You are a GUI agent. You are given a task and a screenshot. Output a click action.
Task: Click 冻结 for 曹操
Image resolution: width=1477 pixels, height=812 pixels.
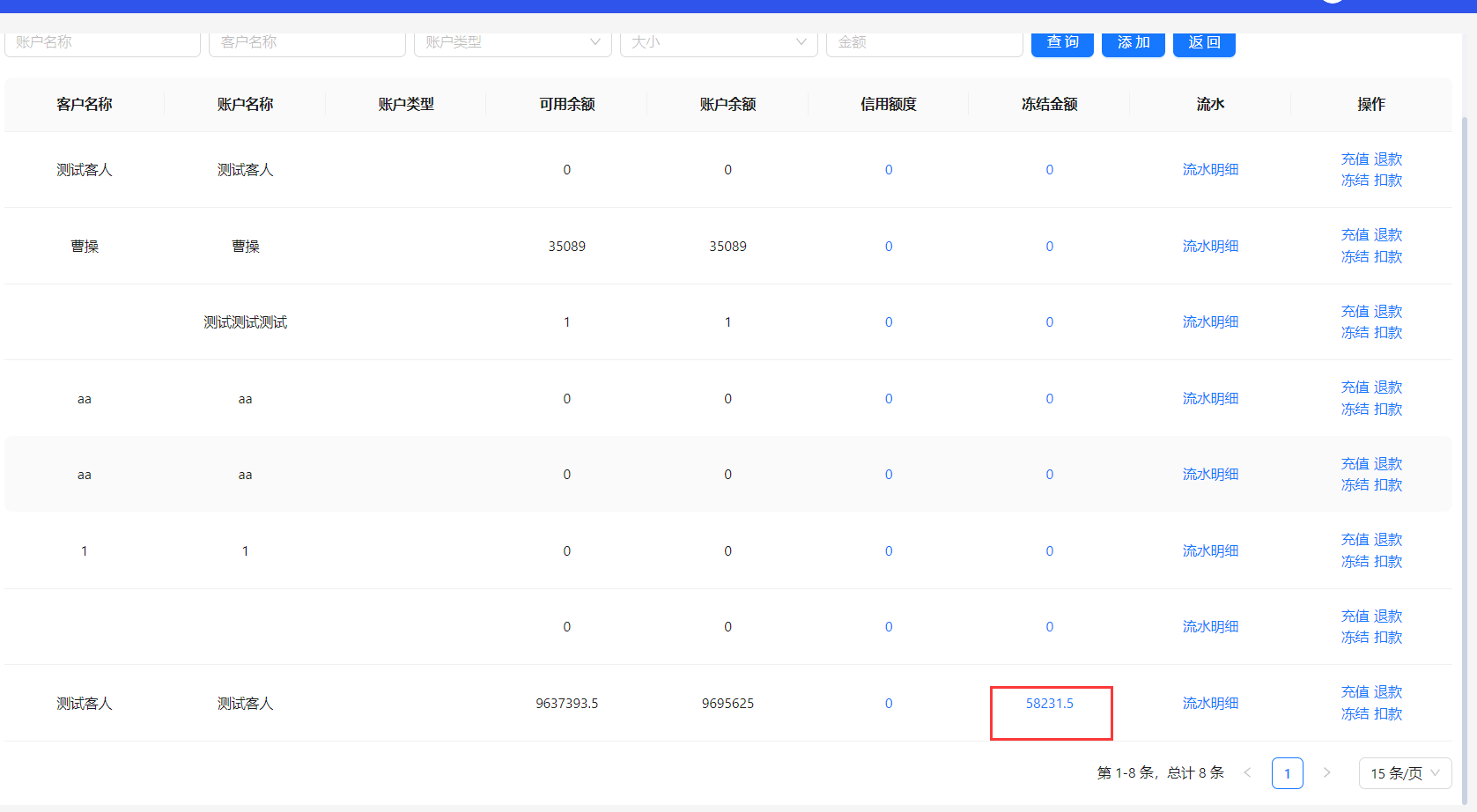tap(1355, 257)
